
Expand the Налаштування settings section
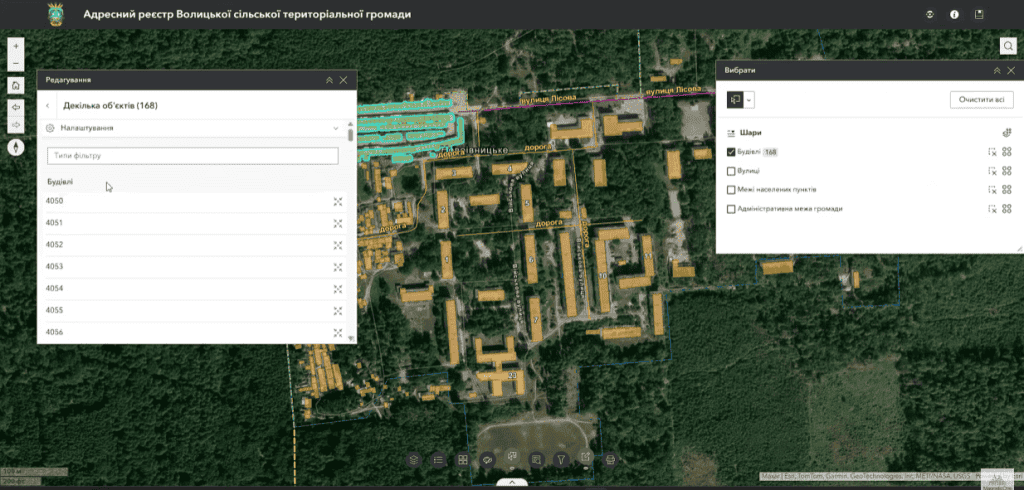(335, 128)
